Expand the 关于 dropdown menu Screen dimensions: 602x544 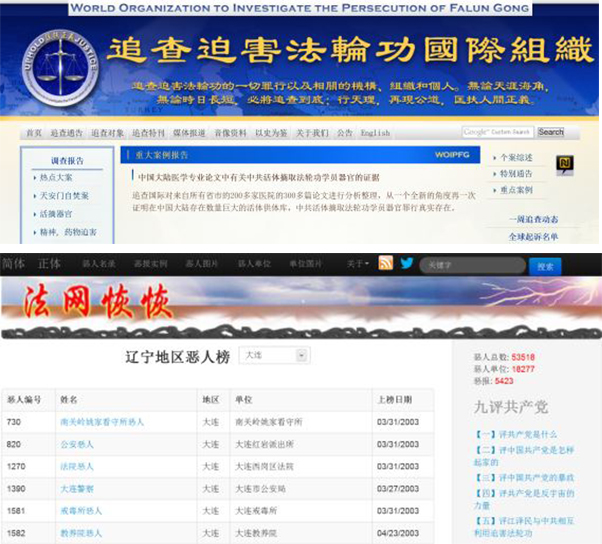(356, 264)
